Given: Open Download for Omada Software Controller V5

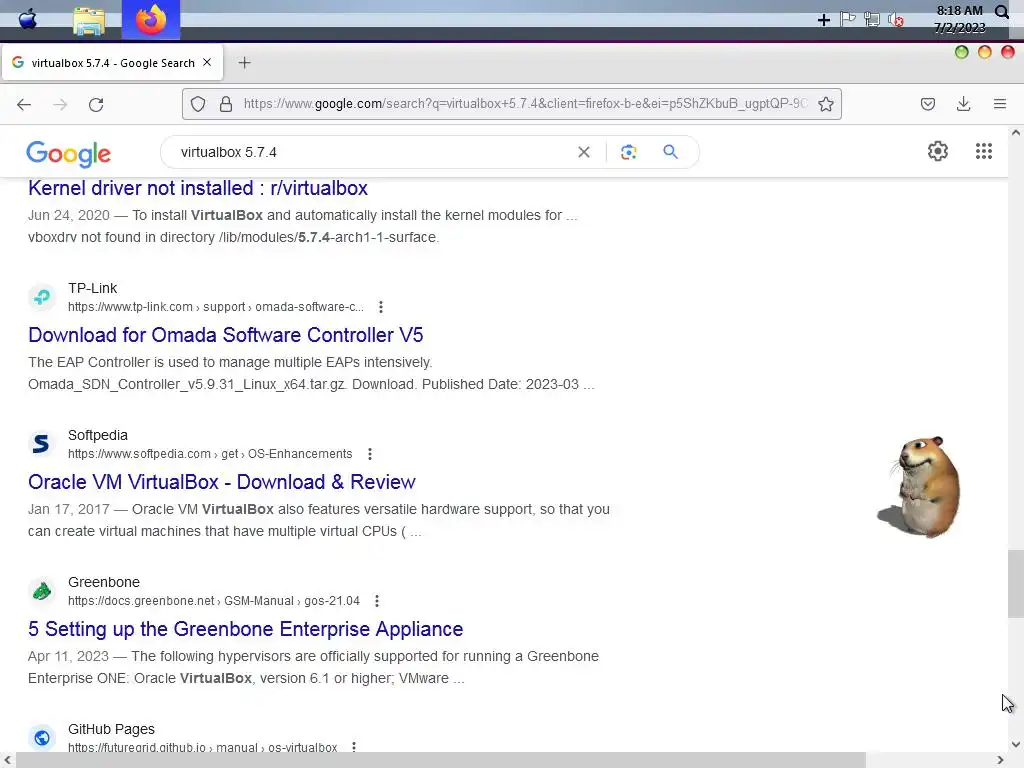Looking at the screenshot, I should 226,335.
